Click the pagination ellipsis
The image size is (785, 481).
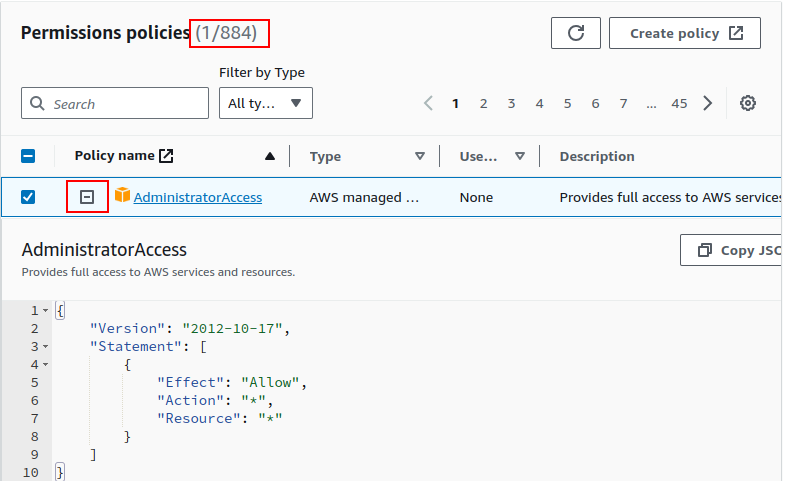tap(651, 105)
